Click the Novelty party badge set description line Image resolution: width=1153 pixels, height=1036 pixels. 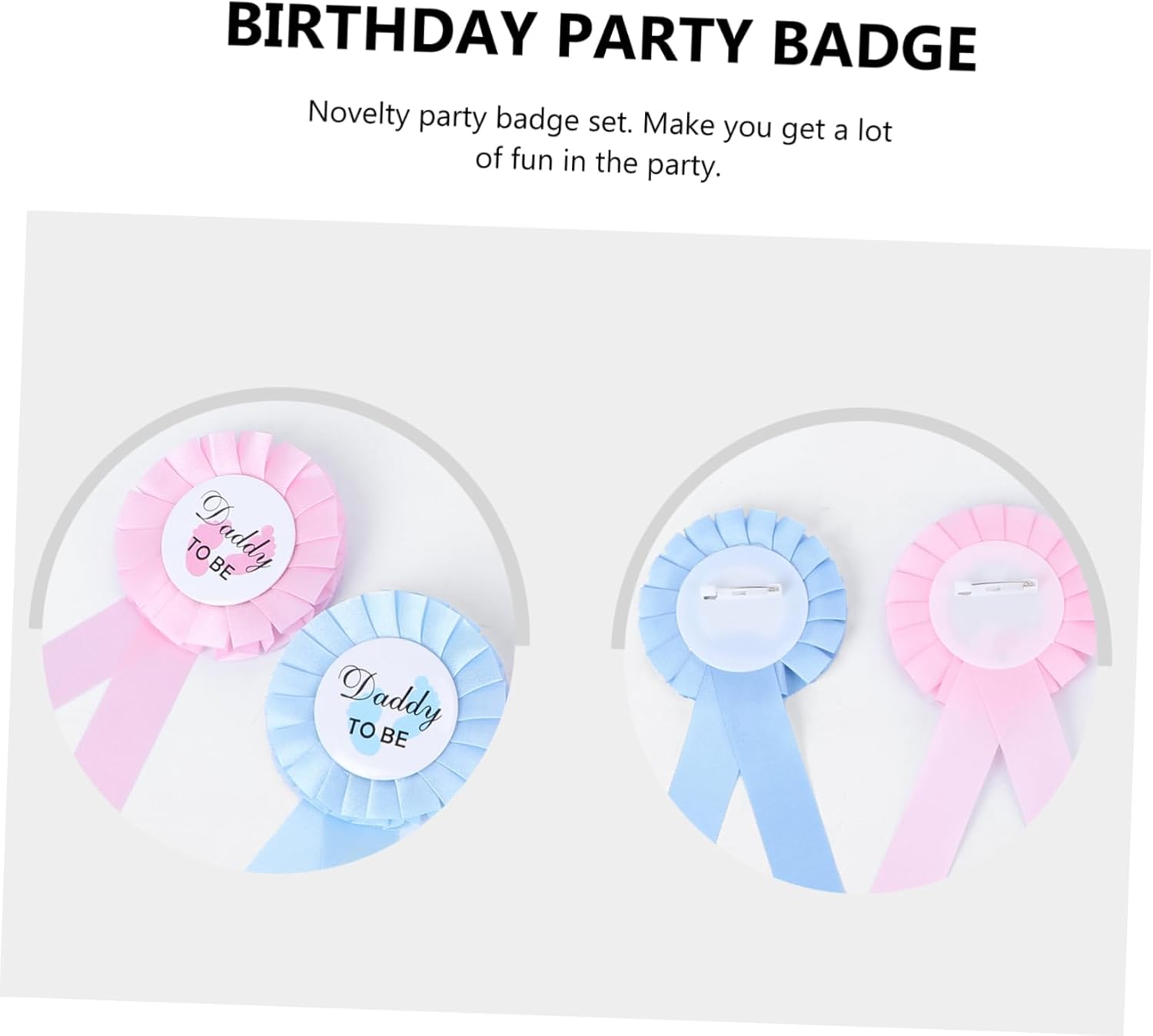(x=600, y=121)
